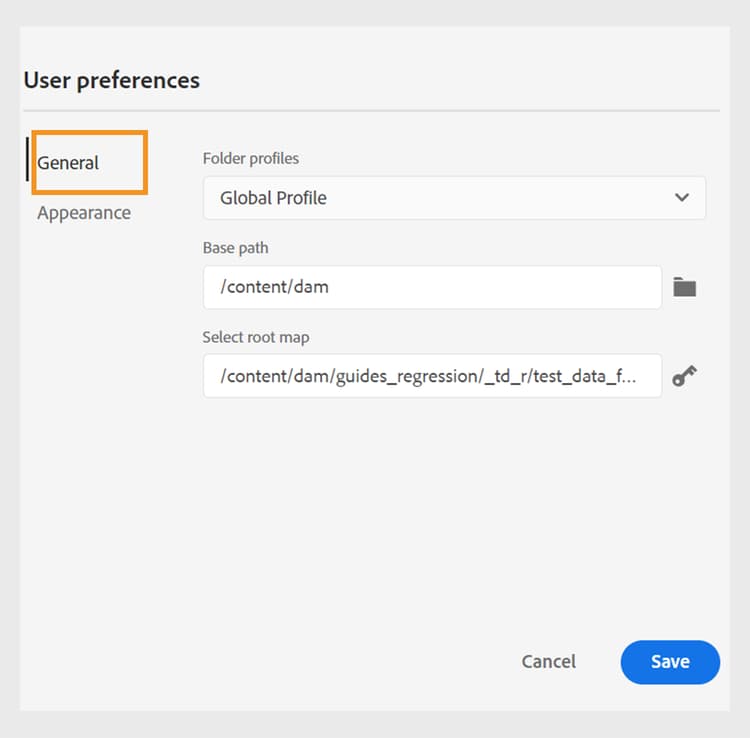Click the key icon next to root map
This screenshot has height=738, width=750.
684,376
